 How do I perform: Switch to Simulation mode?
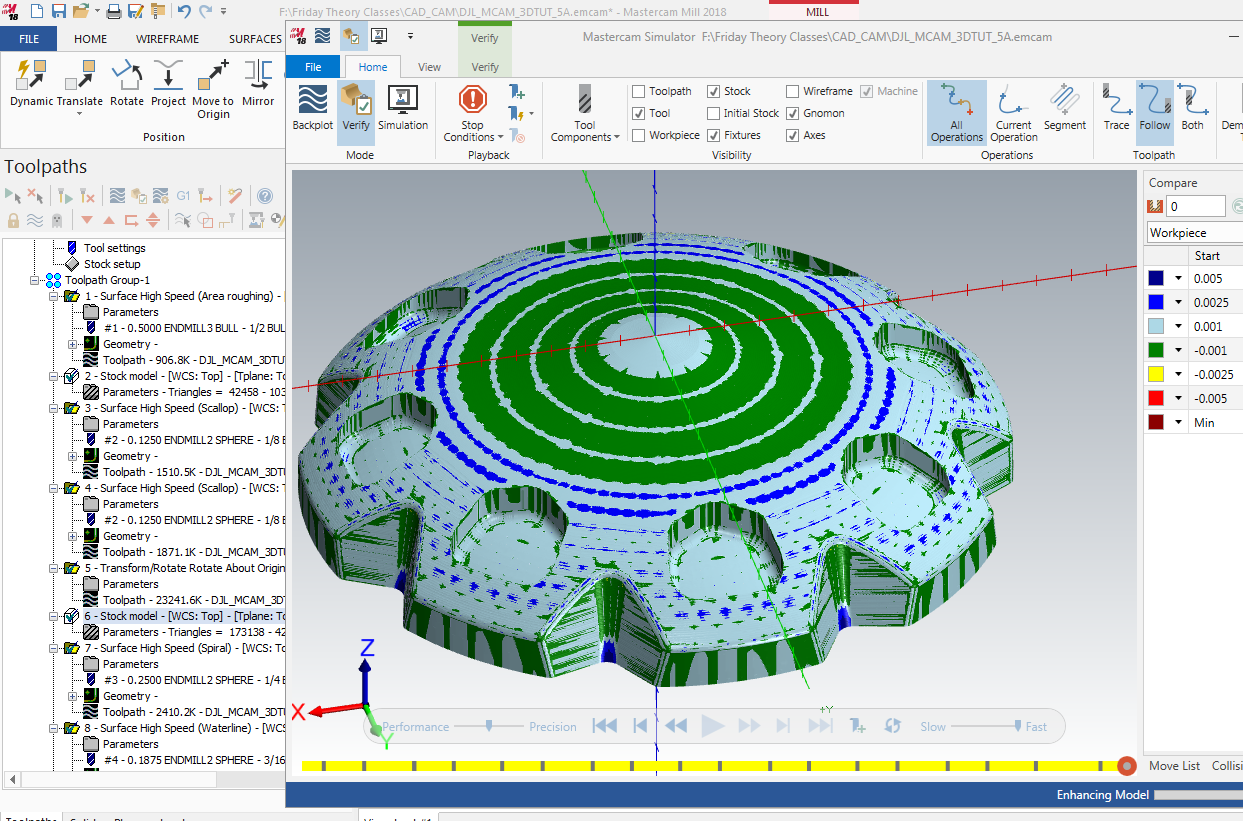(x=403, y=108)
